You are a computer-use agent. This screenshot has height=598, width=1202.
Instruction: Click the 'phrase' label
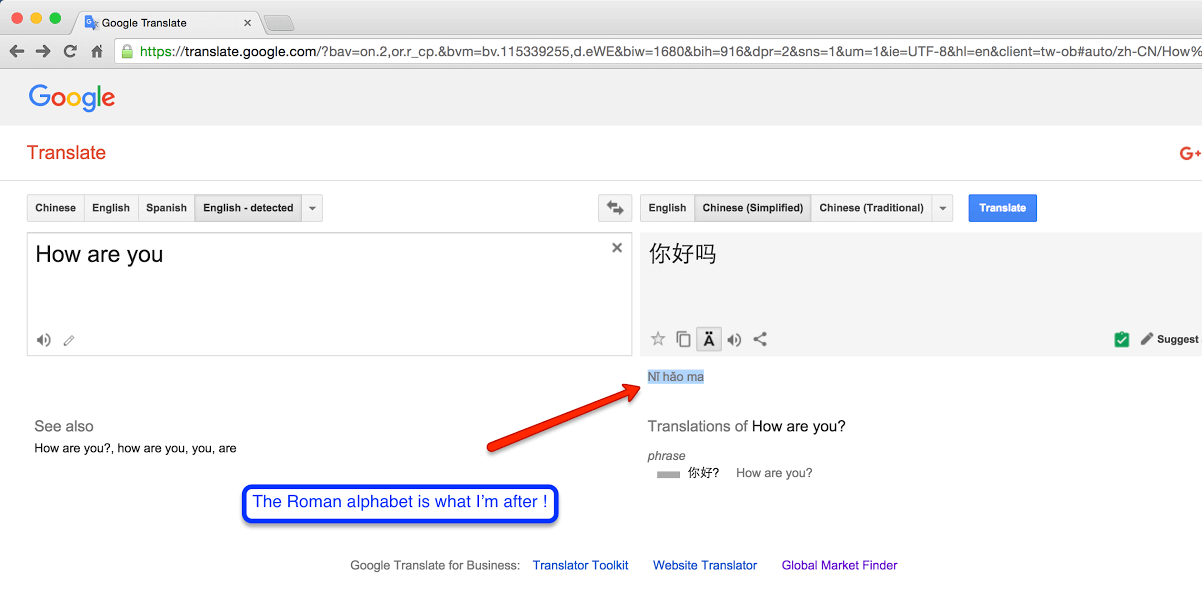pyautogui.click(x=667, y=456)
